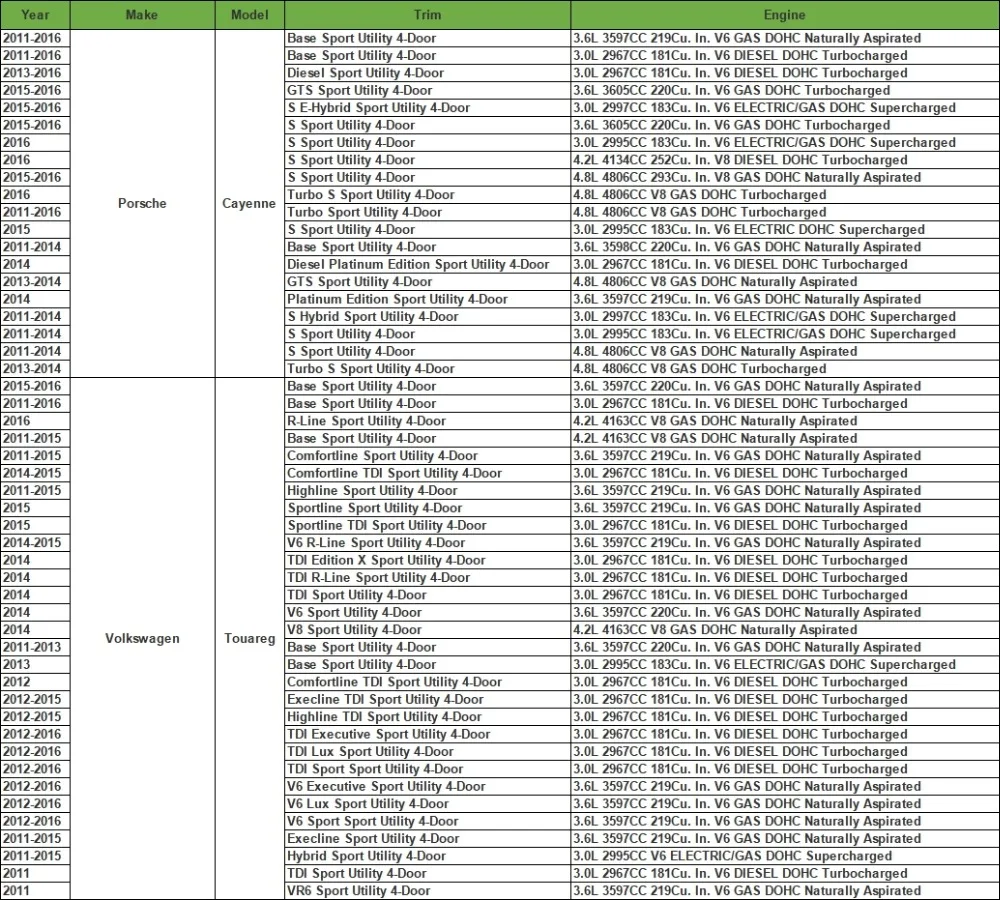Click year cell '2013' in Touareg rows
Screen dimensions: 1000x900
(35, 665)
